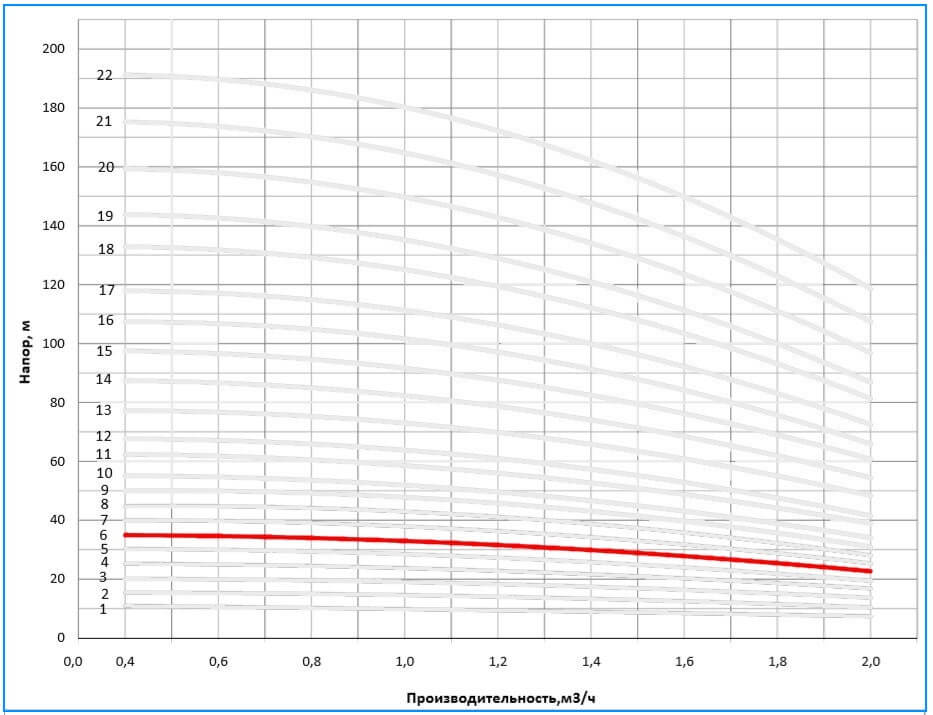The image size is (933, 715).
Task: Select the 100 value on vertical axis
Action: tap(53, 343)
